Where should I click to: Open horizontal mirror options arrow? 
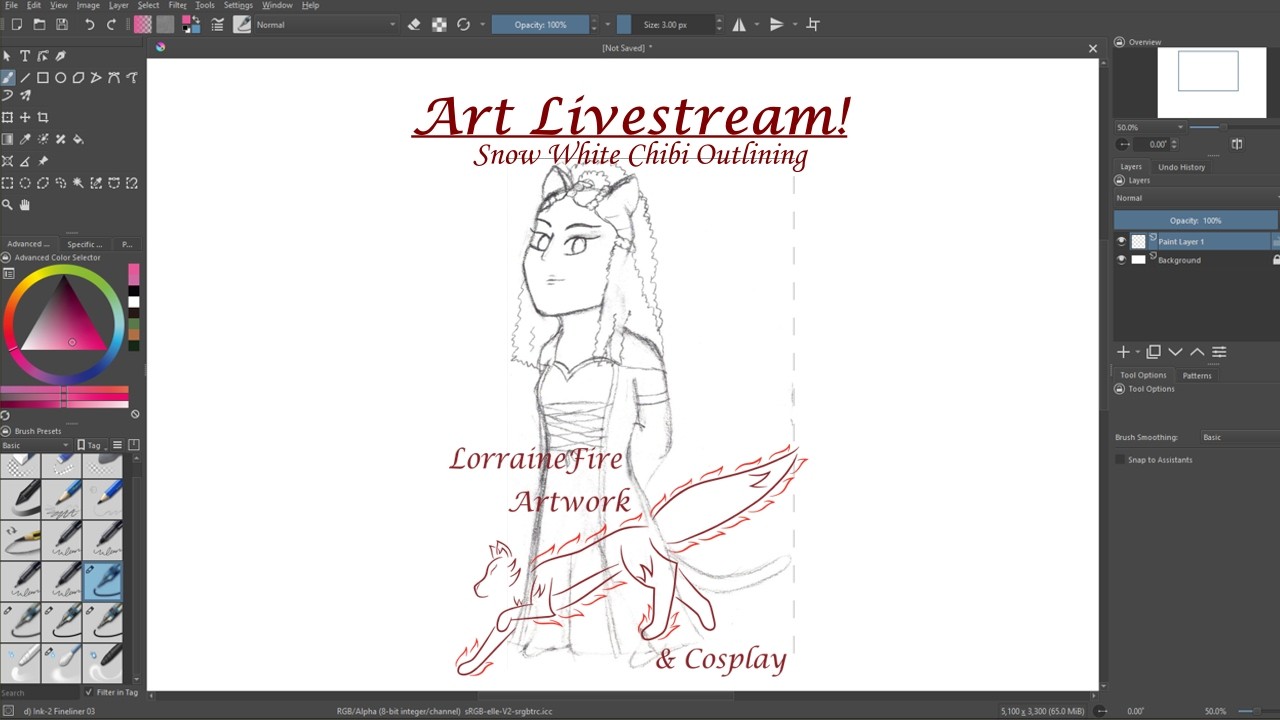coord(757,24)
